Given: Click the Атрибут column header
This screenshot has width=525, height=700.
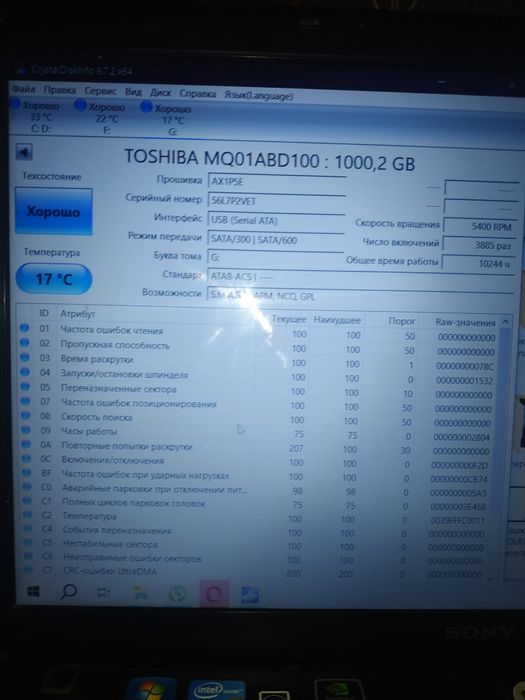Looking at the screenshot, I should (x=78, y=314).
